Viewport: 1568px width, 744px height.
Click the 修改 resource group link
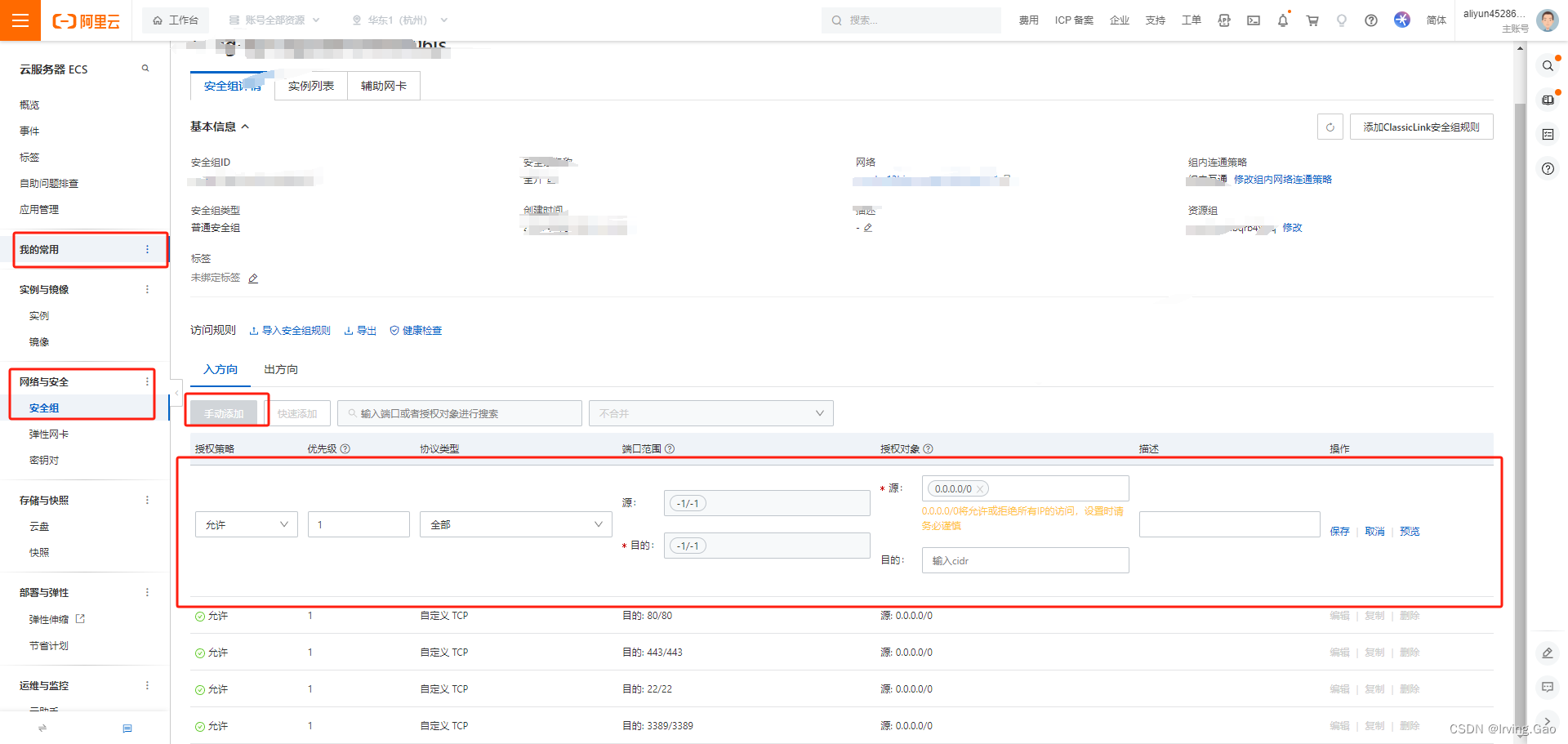(x=1292, y=227)
